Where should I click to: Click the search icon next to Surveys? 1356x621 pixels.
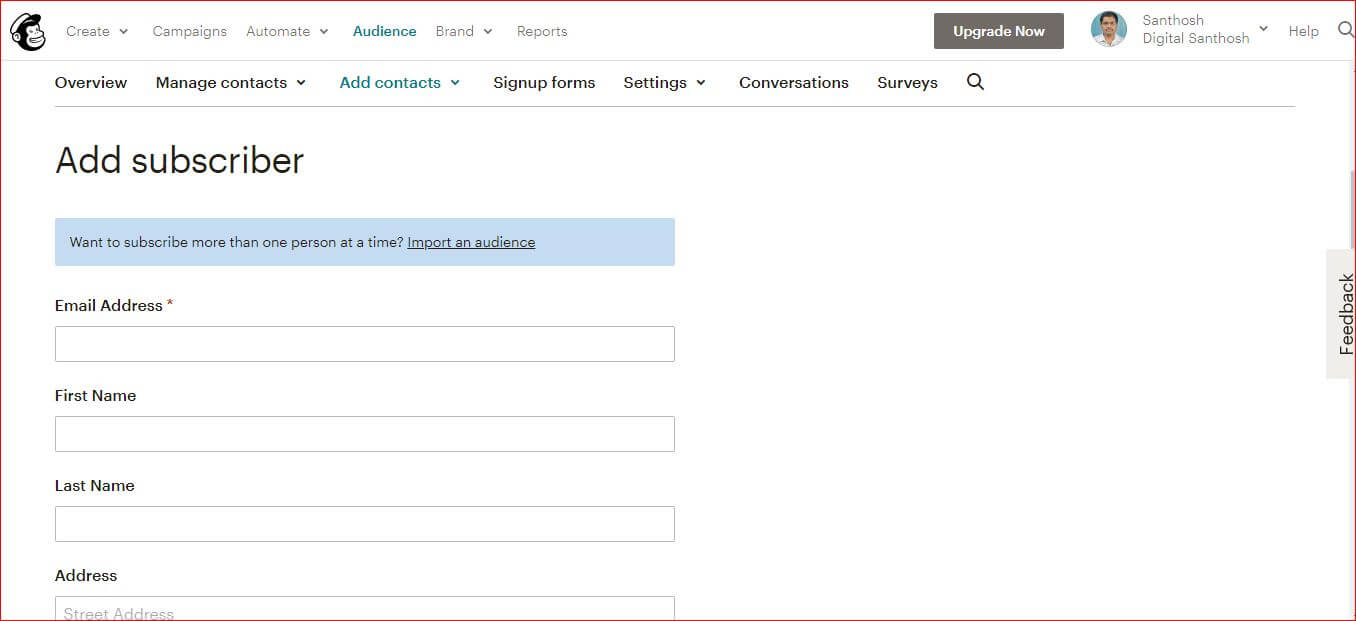[x=976, y=82]
